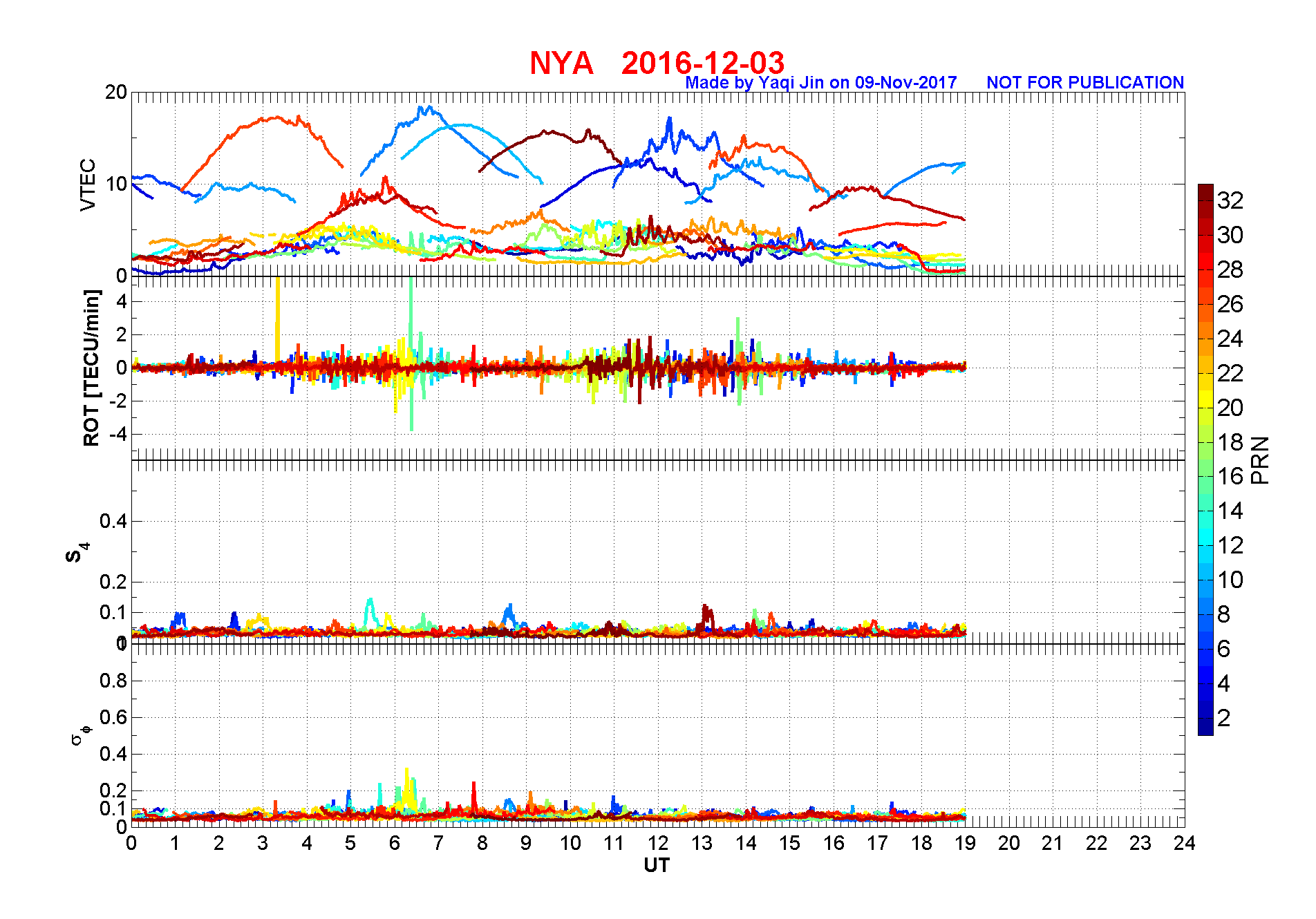The width and height of the screenshot is (1316, 919).
Task: Click the colorbar tick label 28
Action: (1230, 269)
